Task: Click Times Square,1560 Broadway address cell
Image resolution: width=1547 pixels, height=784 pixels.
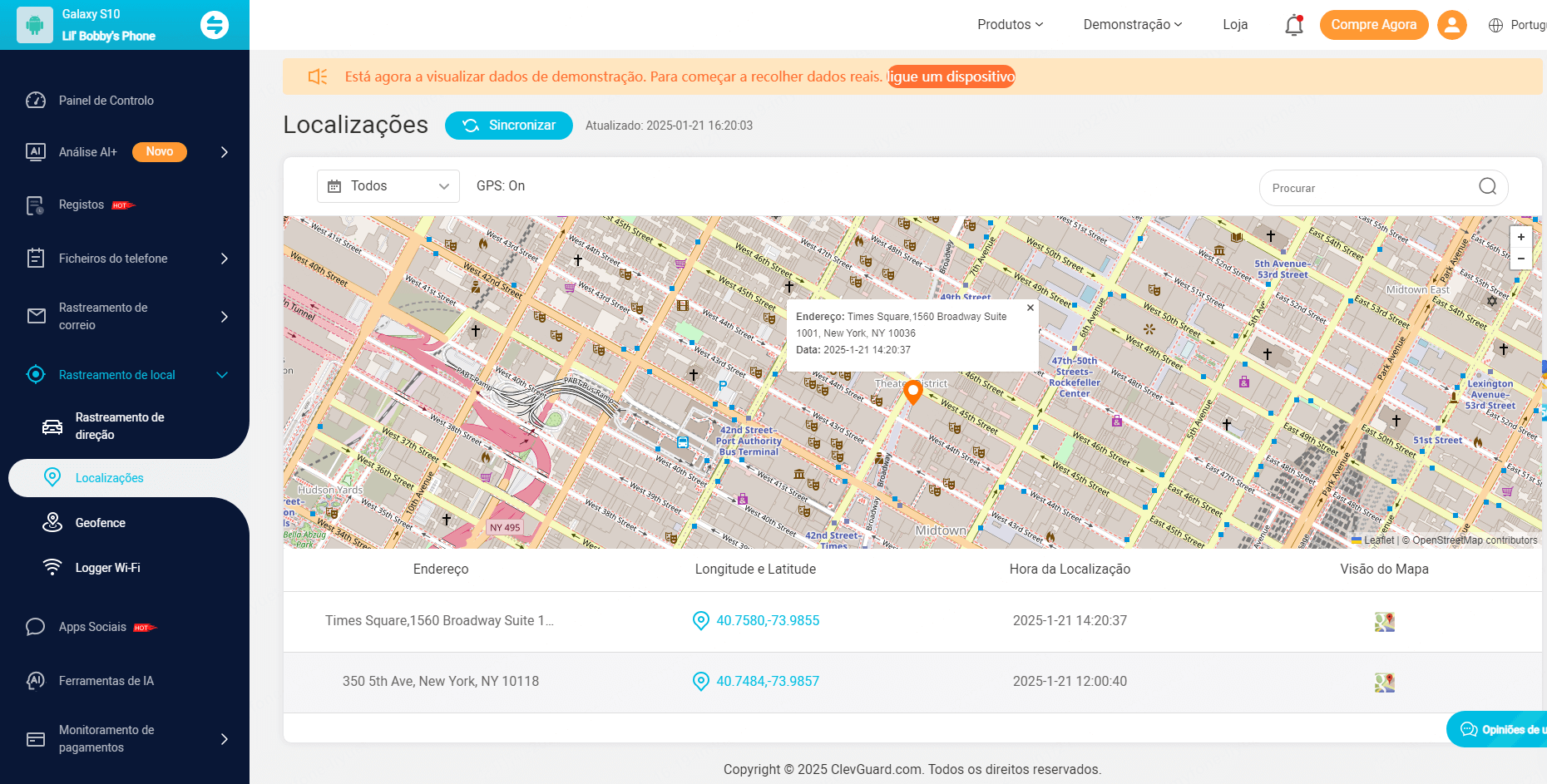Action: click(x=440, y=621)
